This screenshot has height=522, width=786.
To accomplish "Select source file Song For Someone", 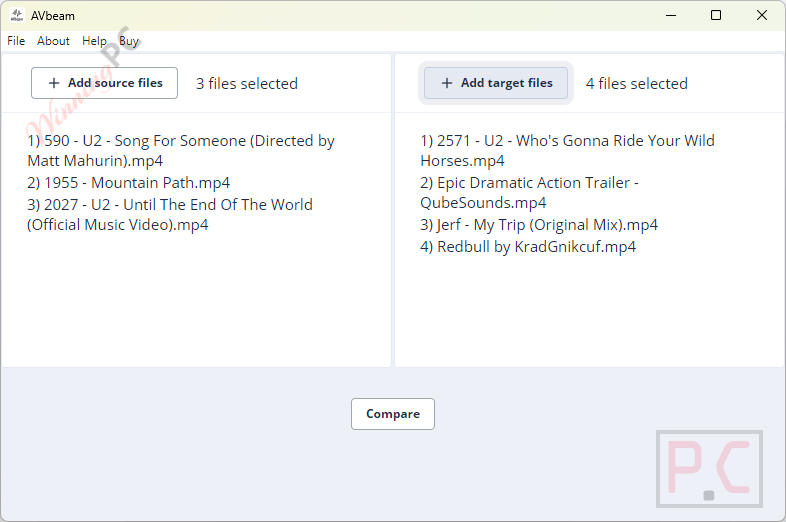I will pos(181,150).
